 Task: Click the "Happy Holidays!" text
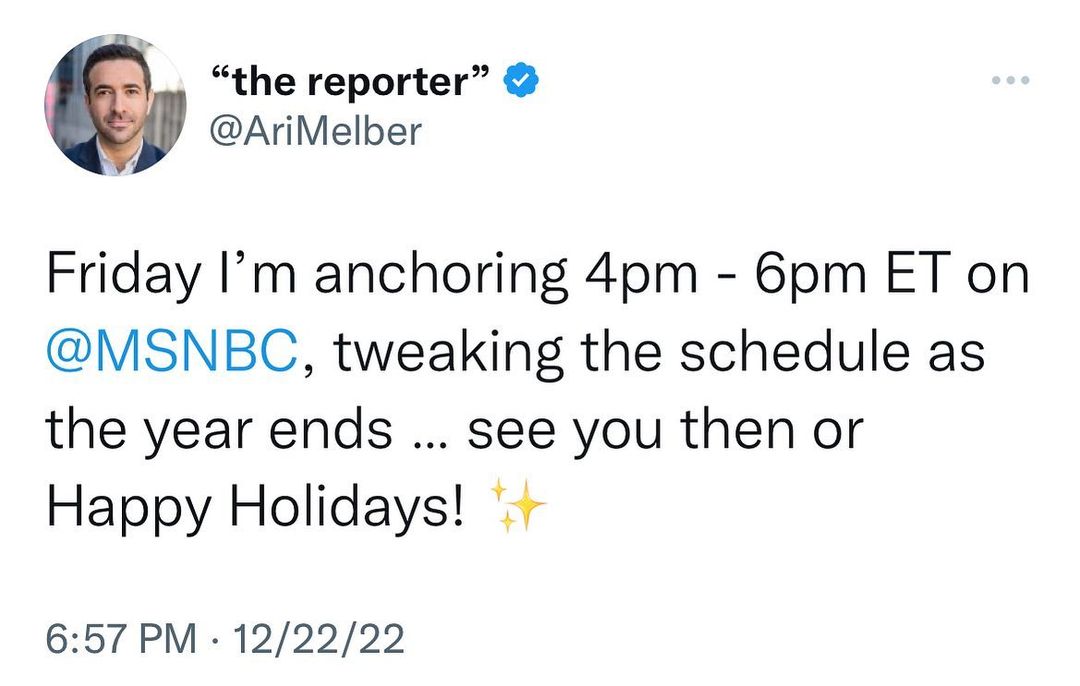255,508
